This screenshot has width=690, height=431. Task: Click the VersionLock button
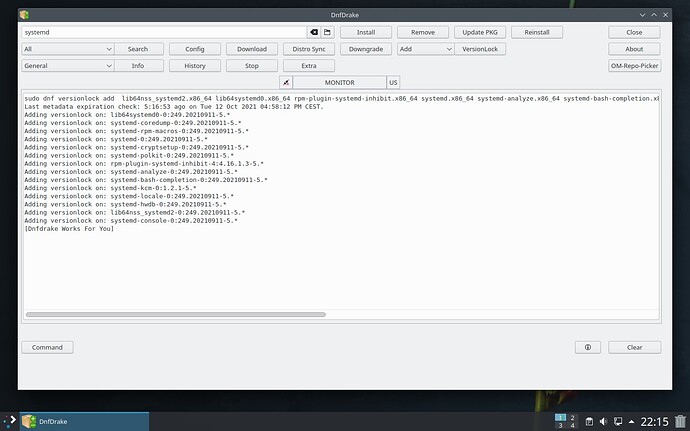(x=480, y=49)
